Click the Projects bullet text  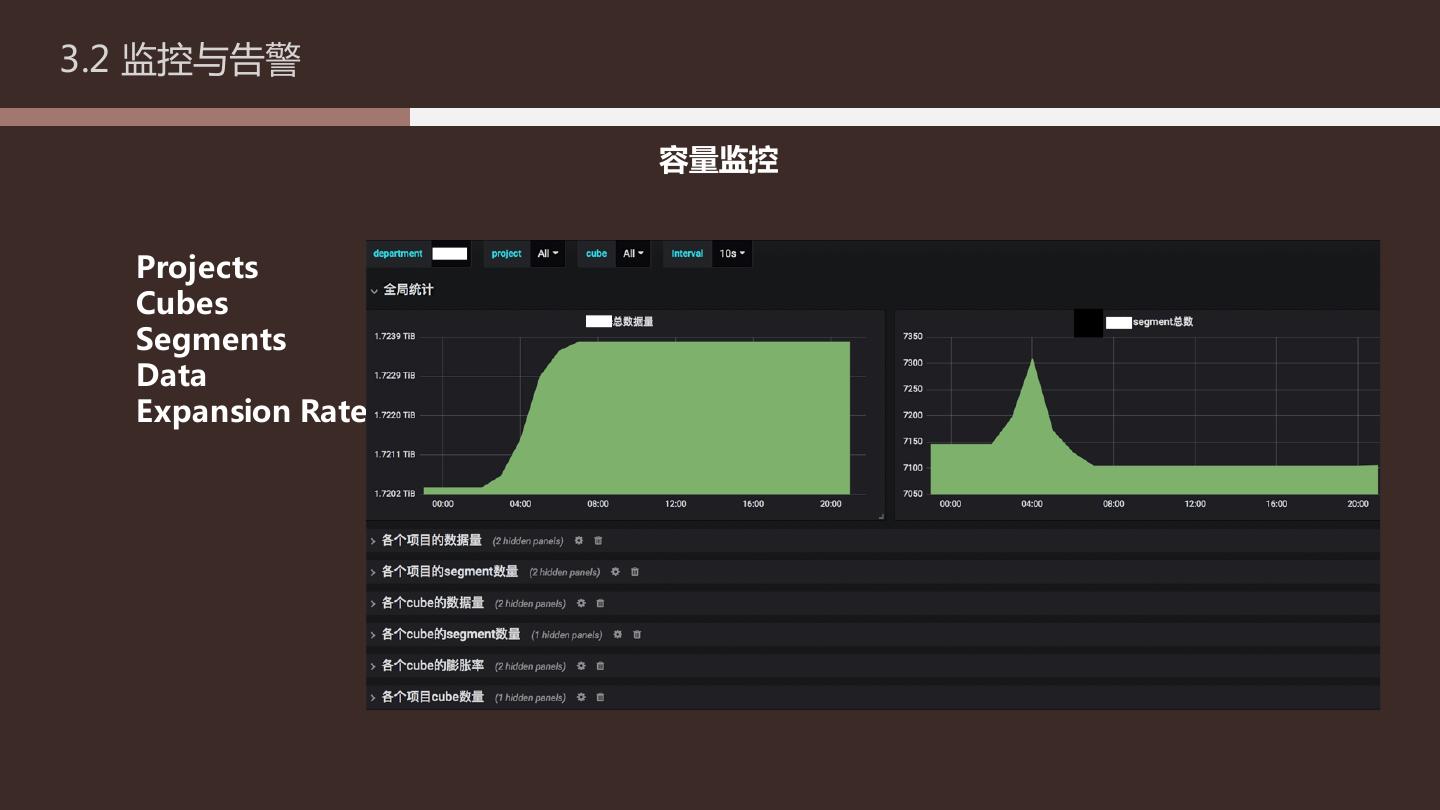pyautogui.click(x=197, y=268)
